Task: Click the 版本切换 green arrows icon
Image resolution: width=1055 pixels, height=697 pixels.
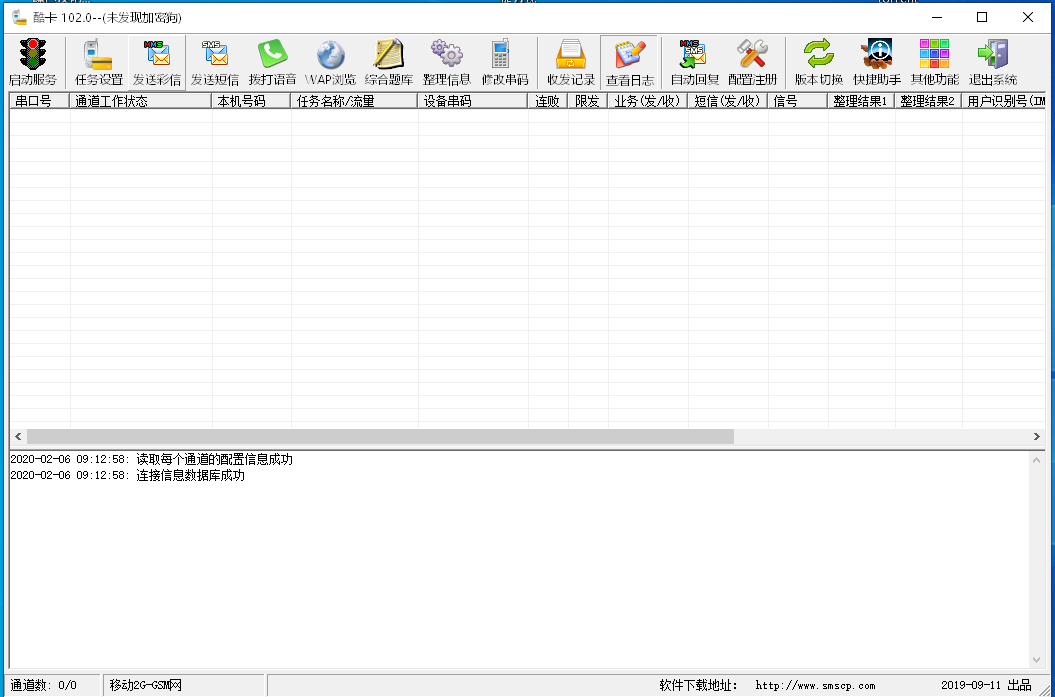Action: coord(819,54)
